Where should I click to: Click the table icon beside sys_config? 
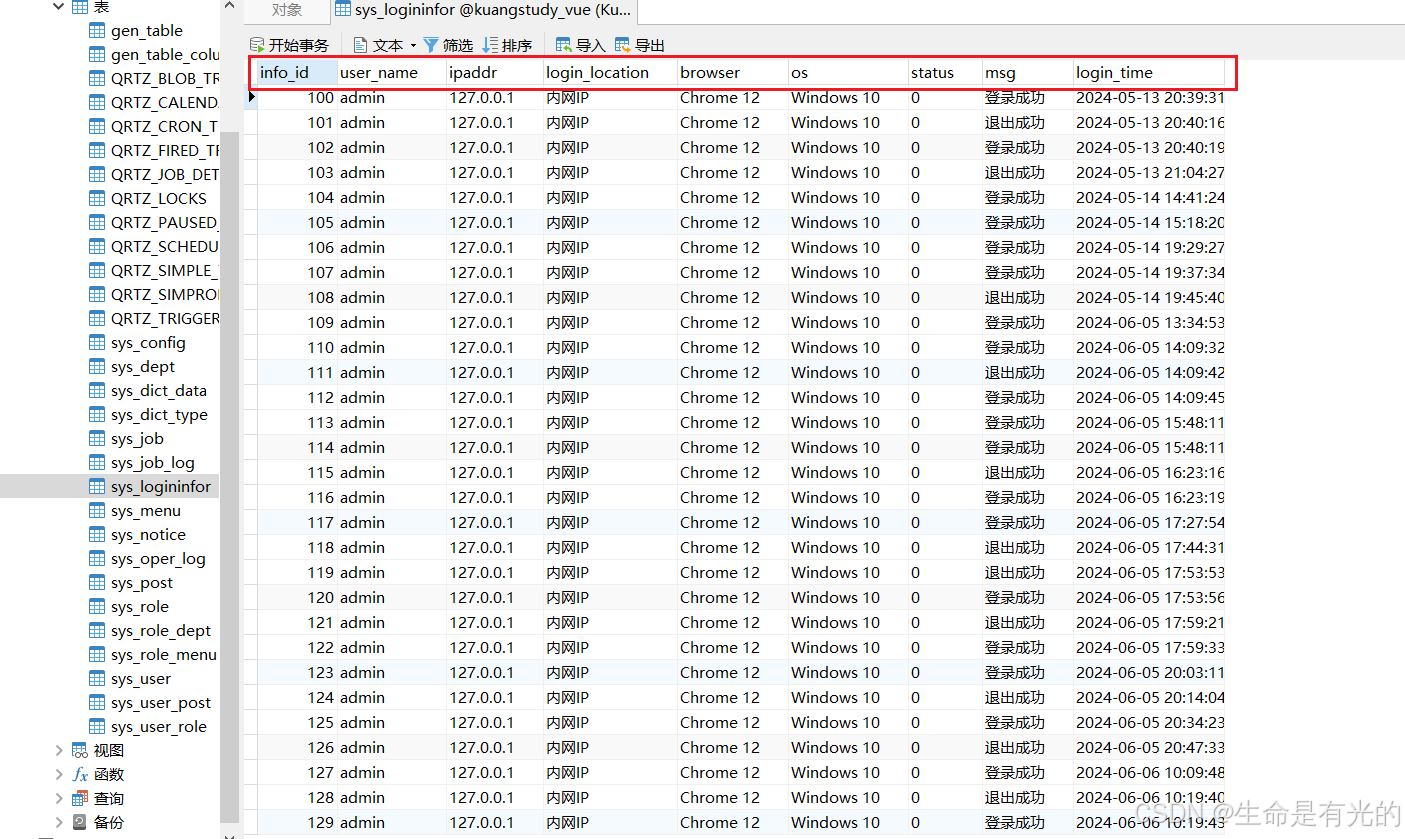coord(97,343)
